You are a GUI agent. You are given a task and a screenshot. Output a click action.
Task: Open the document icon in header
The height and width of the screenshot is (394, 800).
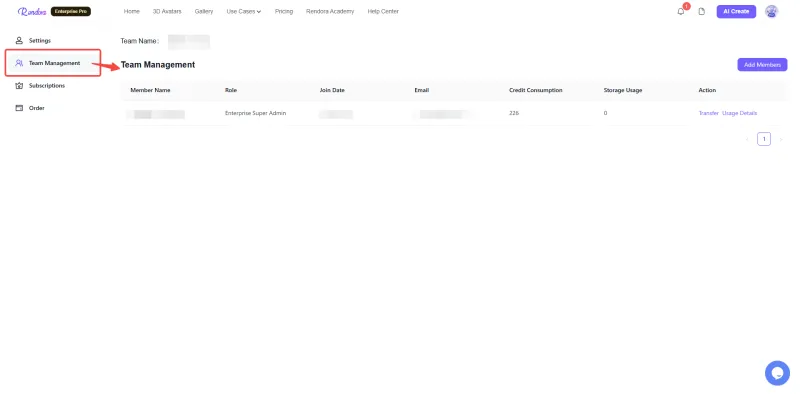click(x=702, y=11)
